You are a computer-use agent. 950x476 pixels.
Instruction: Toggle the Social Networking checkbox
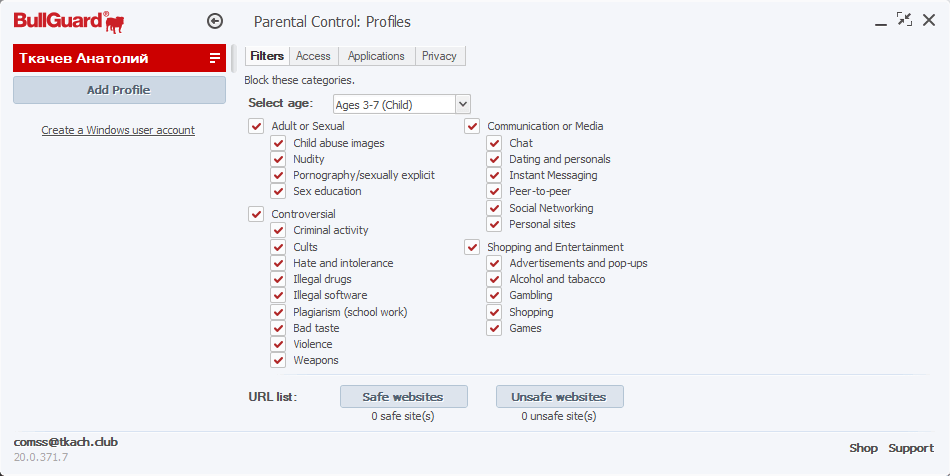pos(494,208)
